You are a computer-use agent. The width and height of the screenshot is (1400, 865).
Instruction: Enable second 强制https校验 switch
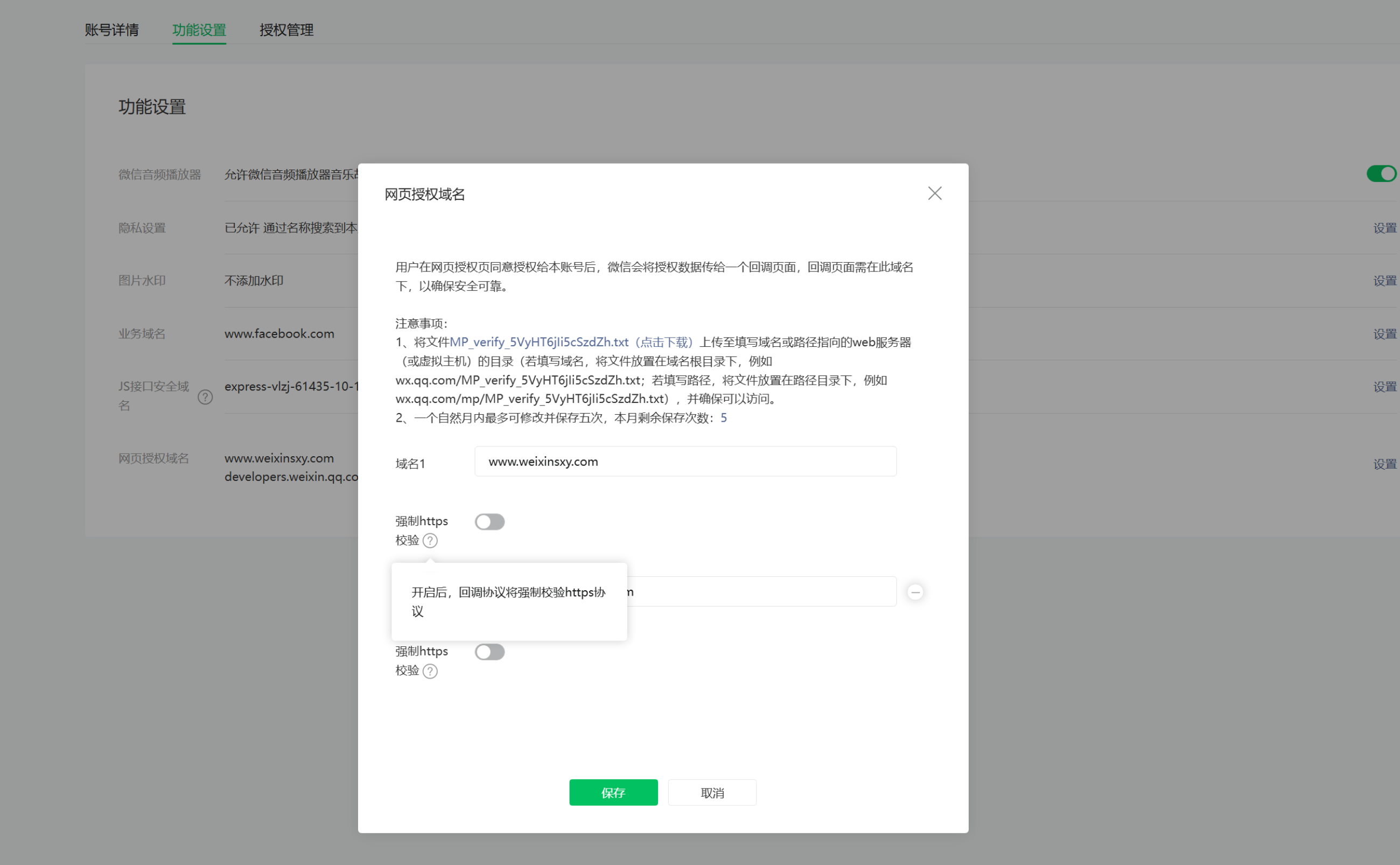pos(489,652)
